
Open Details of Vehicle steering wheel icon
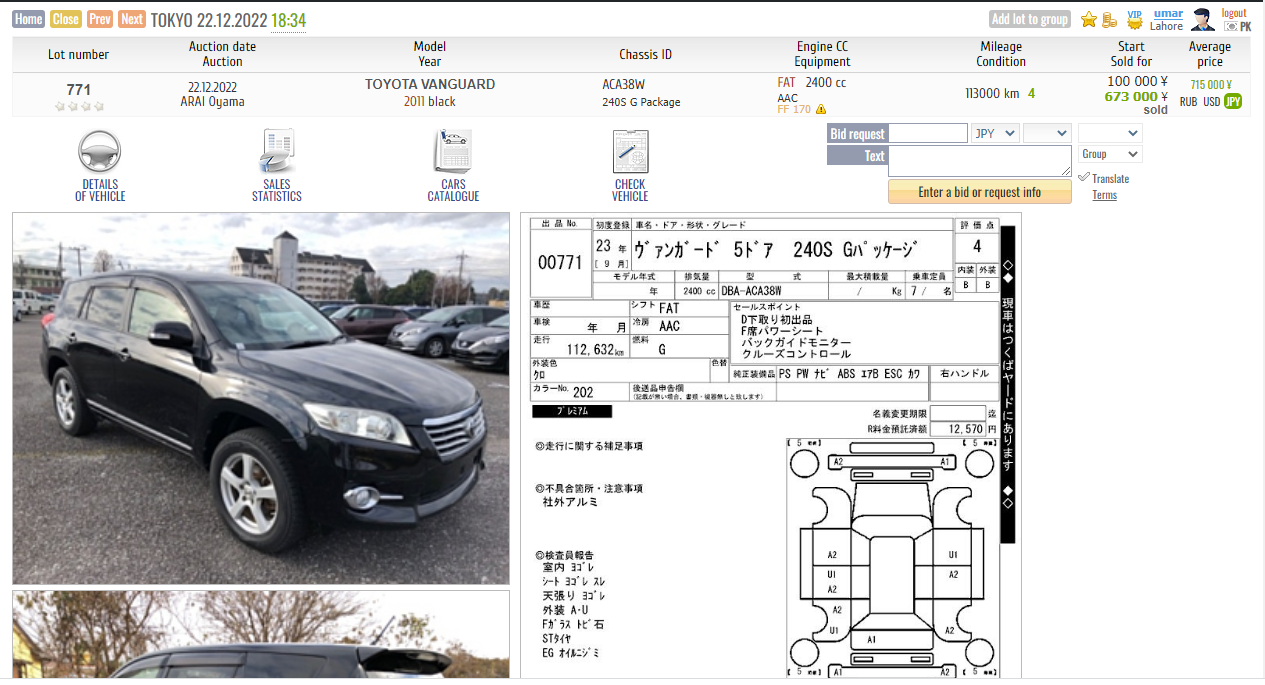(x=99, y=152)
